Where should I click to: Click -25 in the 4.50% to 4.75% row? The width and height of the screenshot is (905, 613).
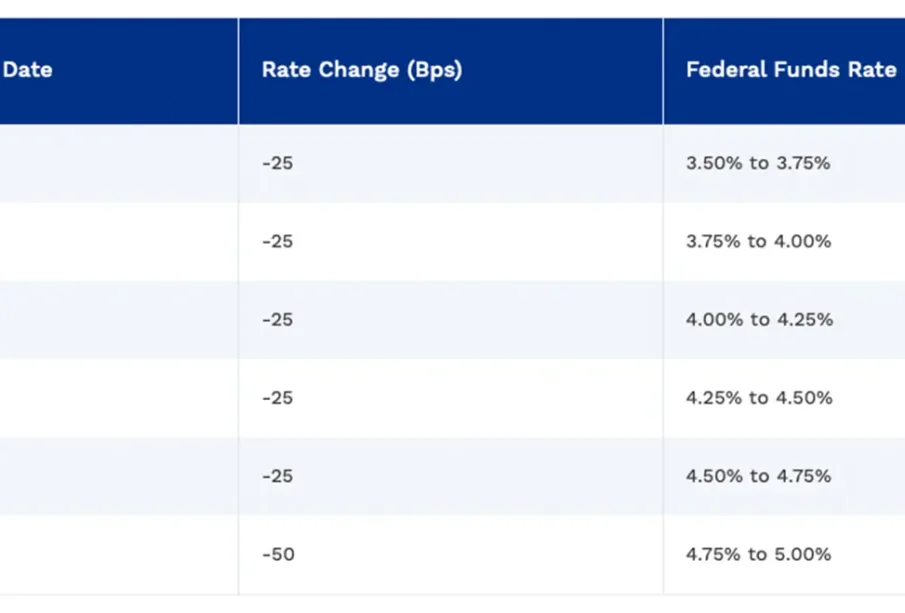pos(278,476)
